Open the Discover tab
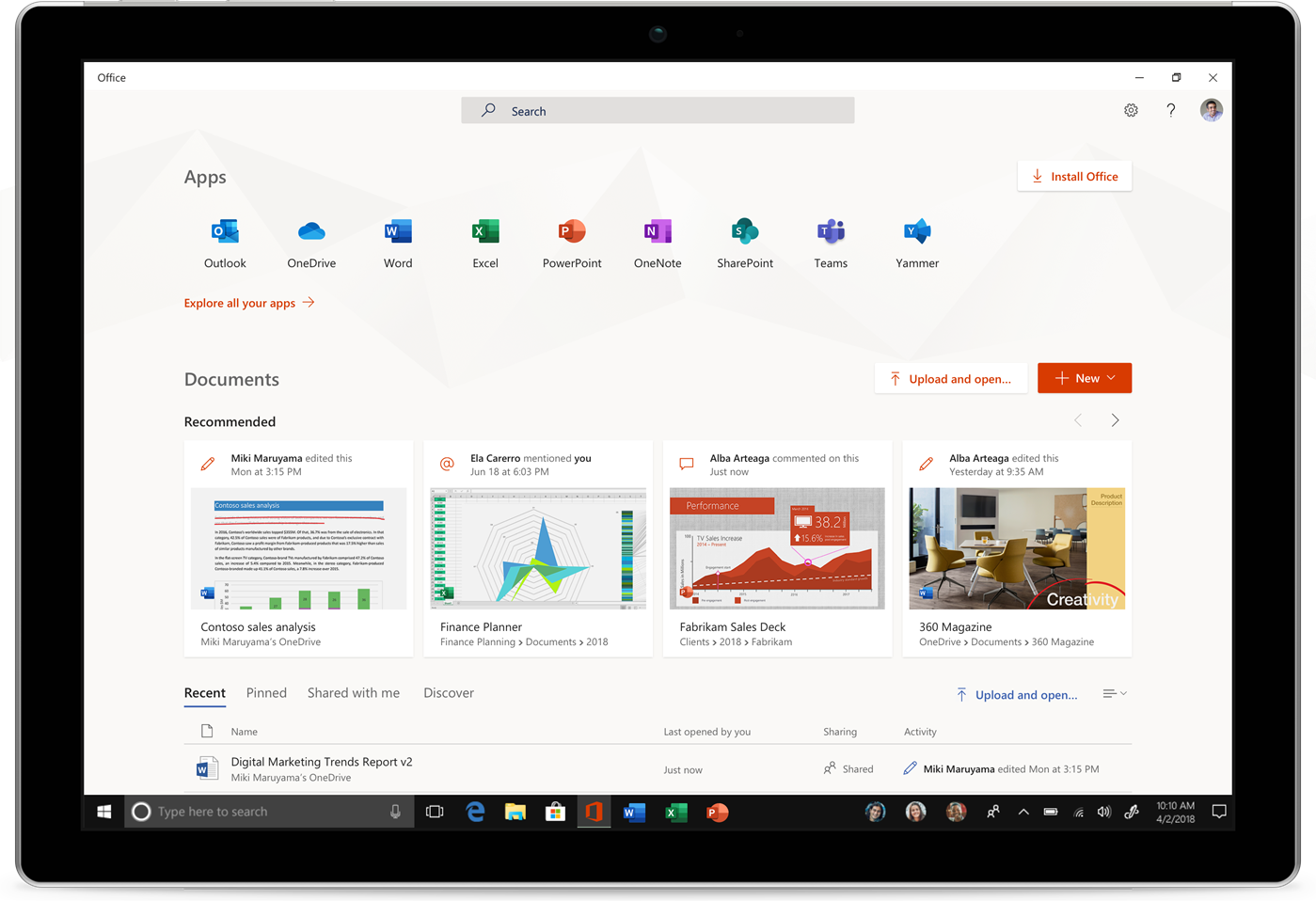Image resolution: width=1316 pixels, height=901 pixels. 449,693
